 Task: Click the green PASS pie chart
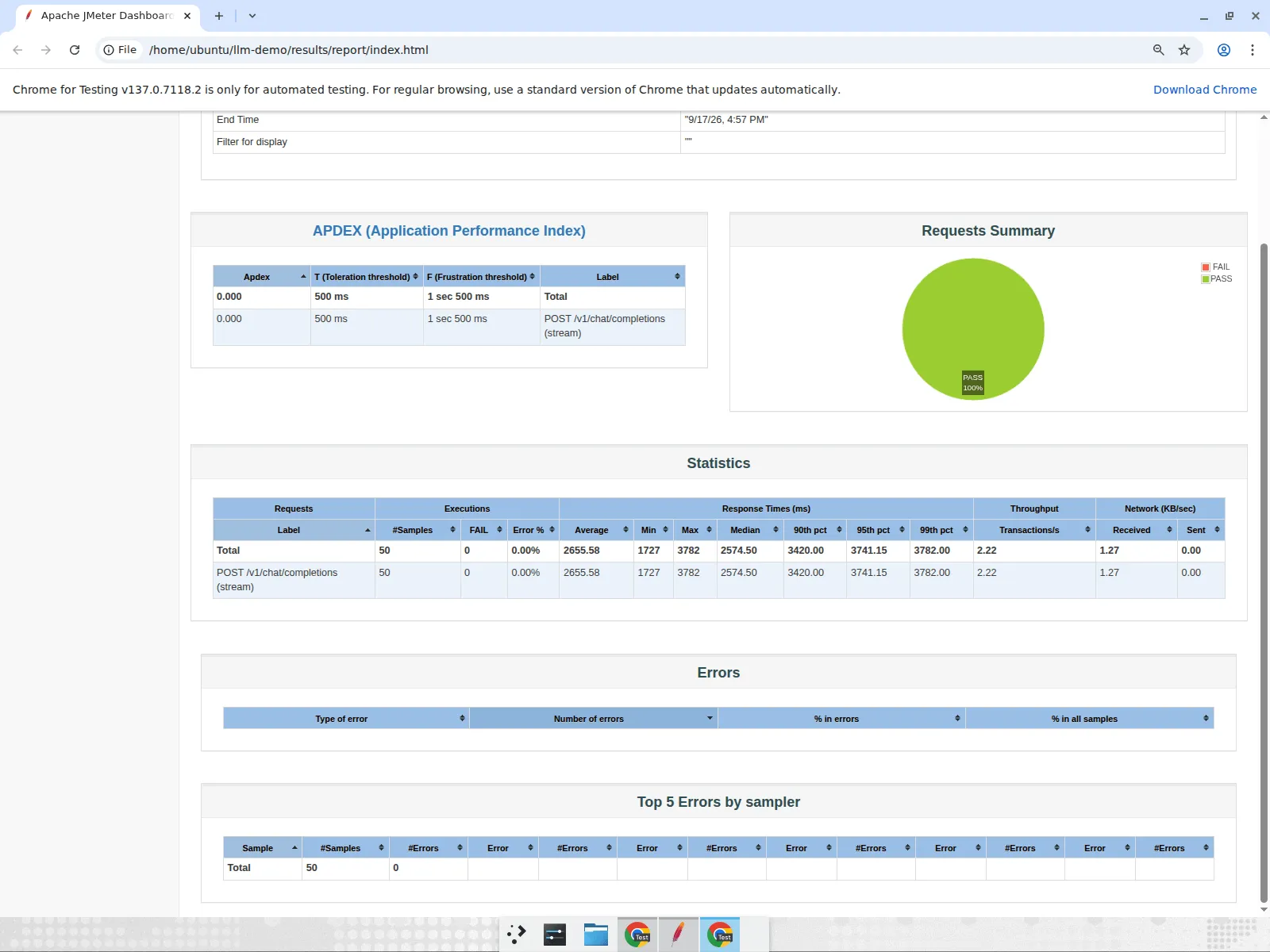[x=973, y=329]
